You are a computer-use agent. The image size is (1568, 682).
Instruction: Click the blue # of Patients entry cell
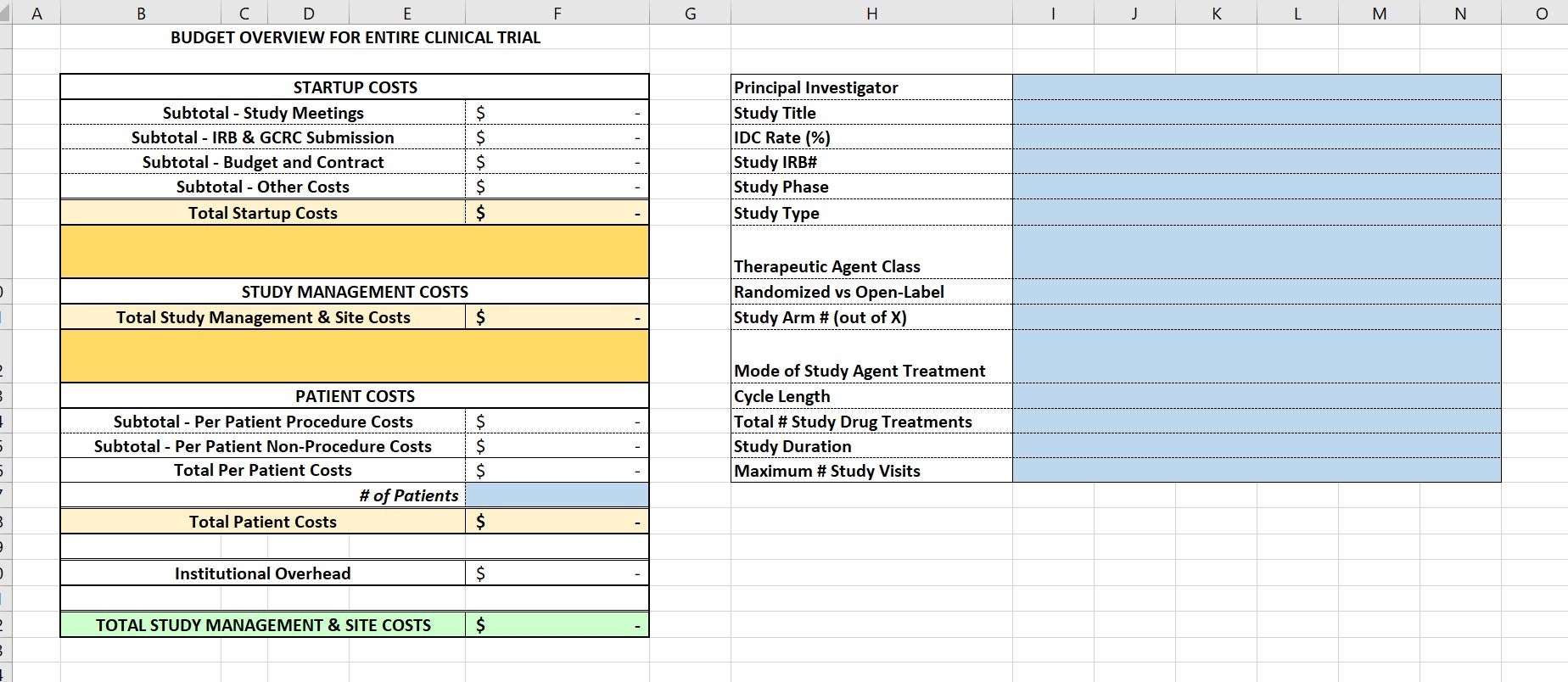[557, 495]
